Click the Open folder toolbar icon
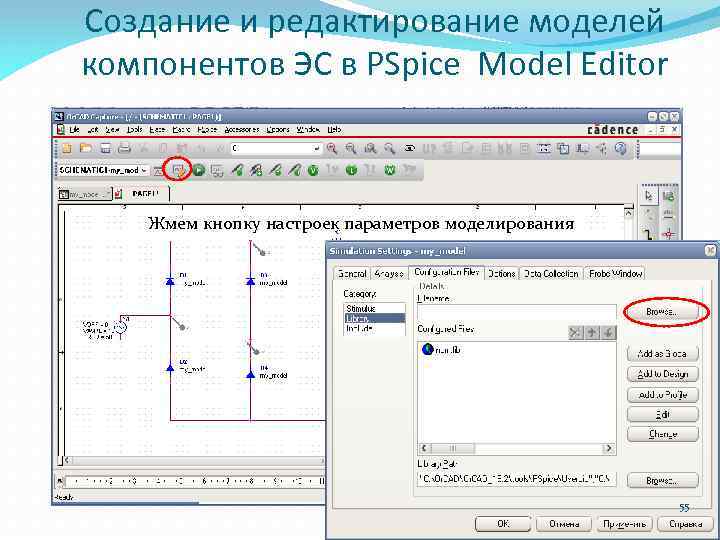 coord(86,148)
